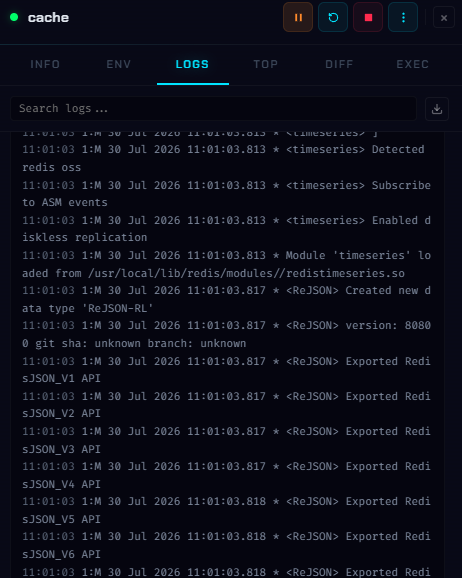Select the LOGS tab
The height and width of the screenshot is (578, 462).
coord(192,64)
